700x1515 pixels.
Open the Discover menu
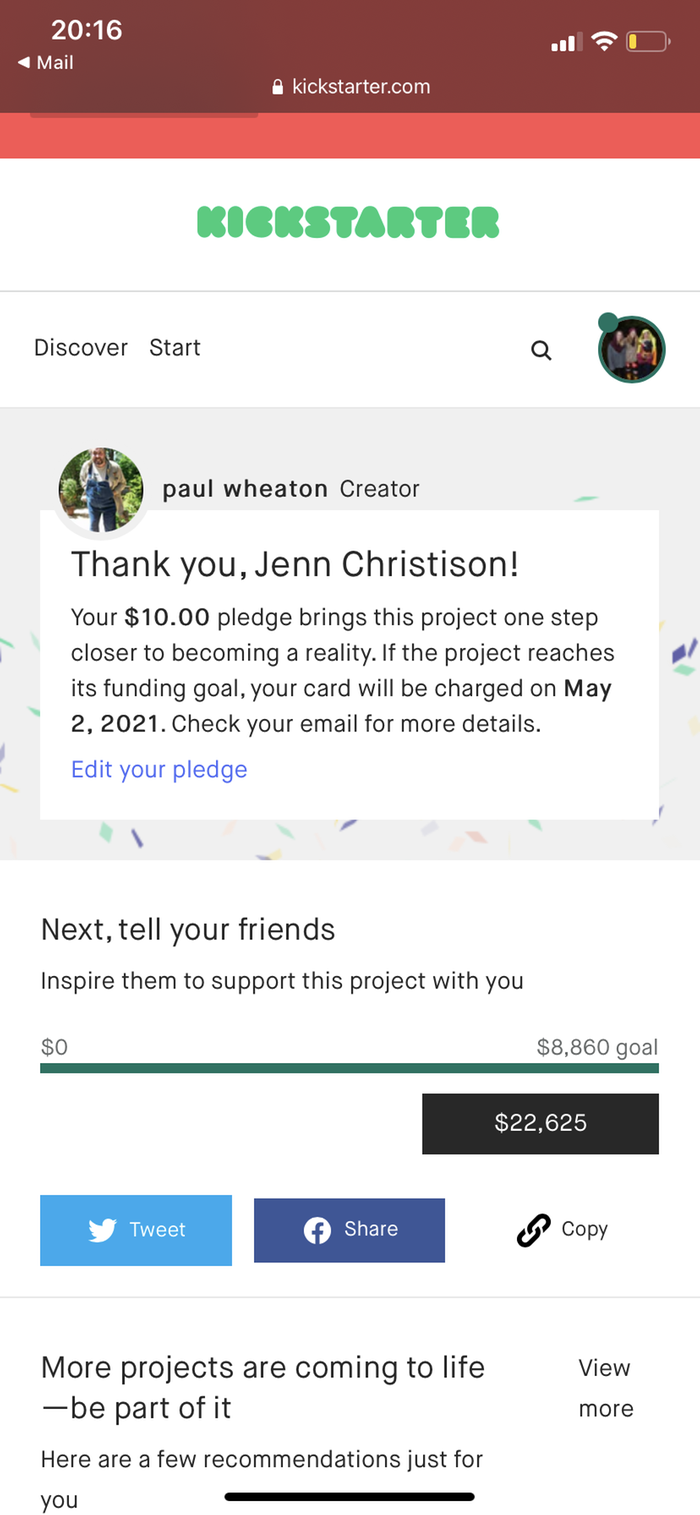click(x=81, y=348)
